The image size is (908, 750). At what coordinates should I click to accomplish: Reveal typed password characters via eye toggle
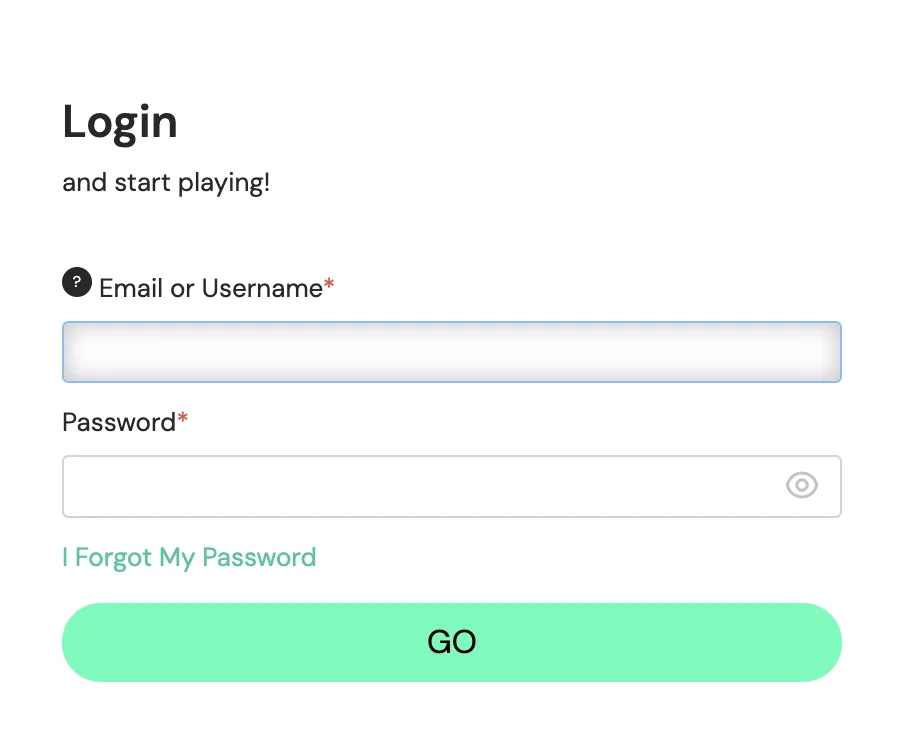coord(801,485)
